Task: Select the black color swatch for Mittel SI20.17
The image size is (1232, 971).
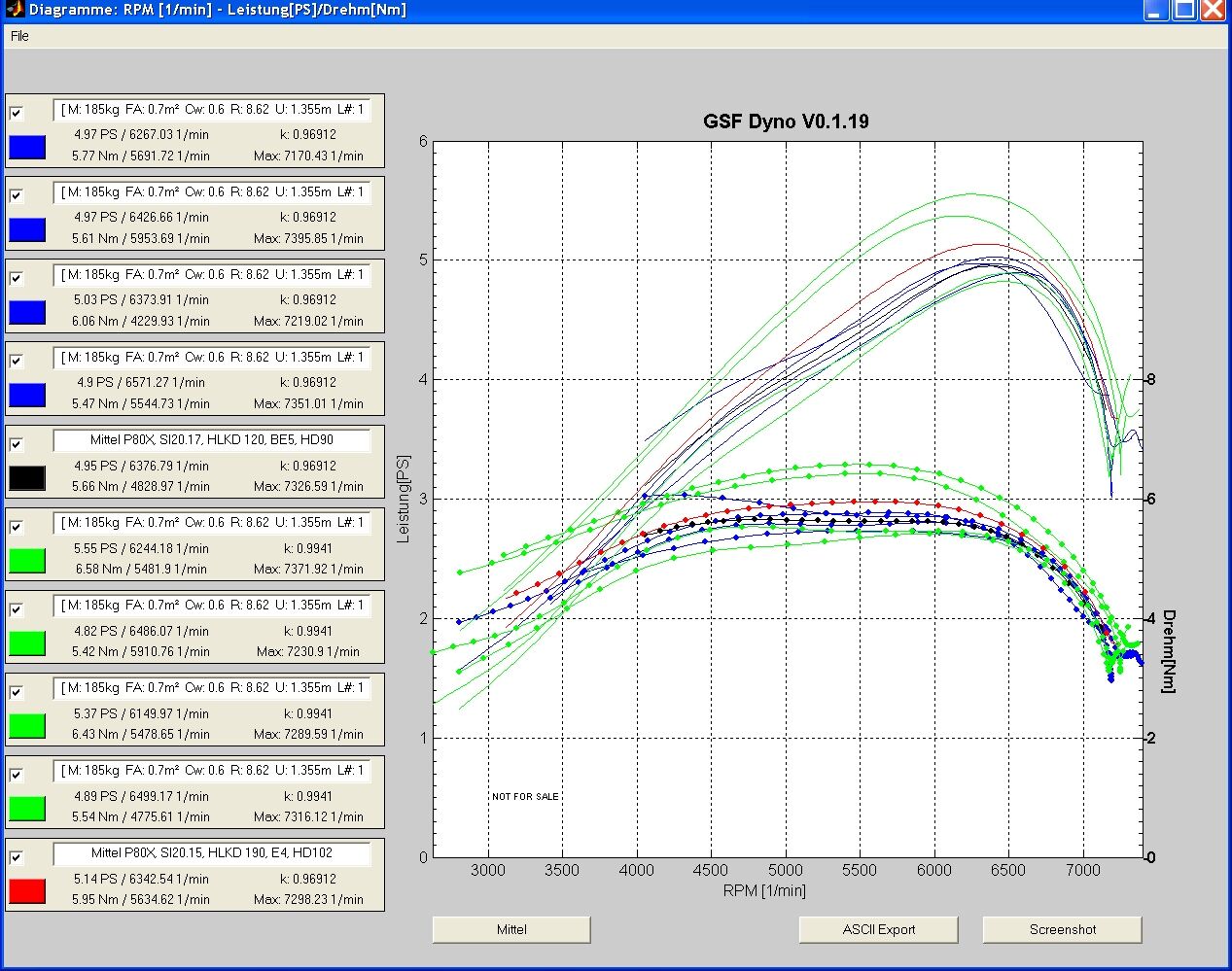Action: pyautogui.click(x=27, y=478)
